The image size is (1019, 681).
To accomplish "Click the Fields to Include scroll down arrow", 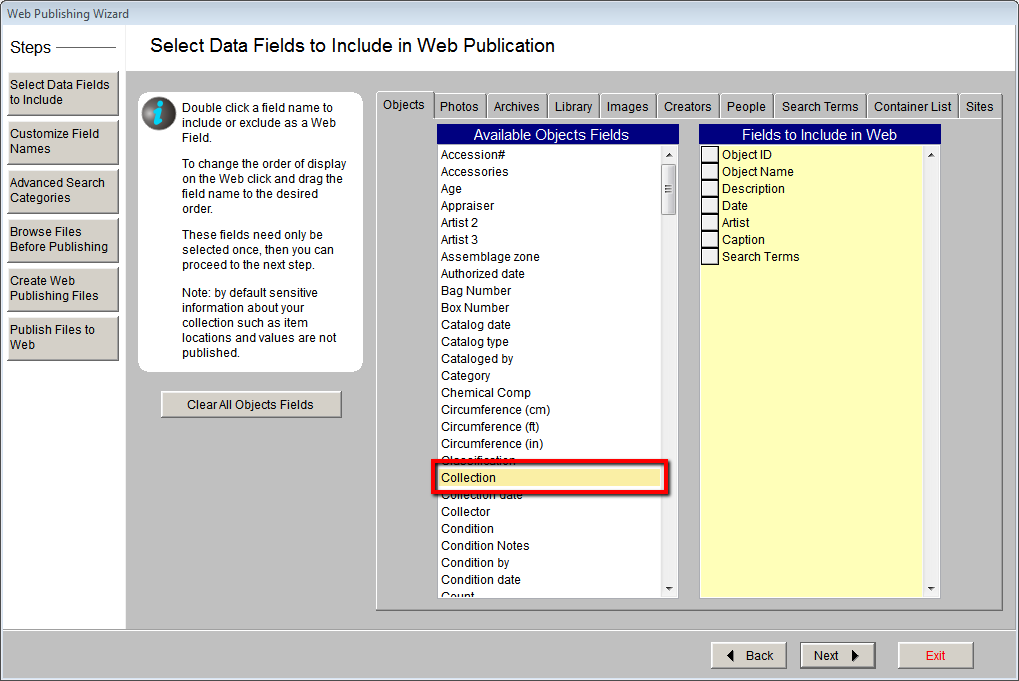I will 931,589.
